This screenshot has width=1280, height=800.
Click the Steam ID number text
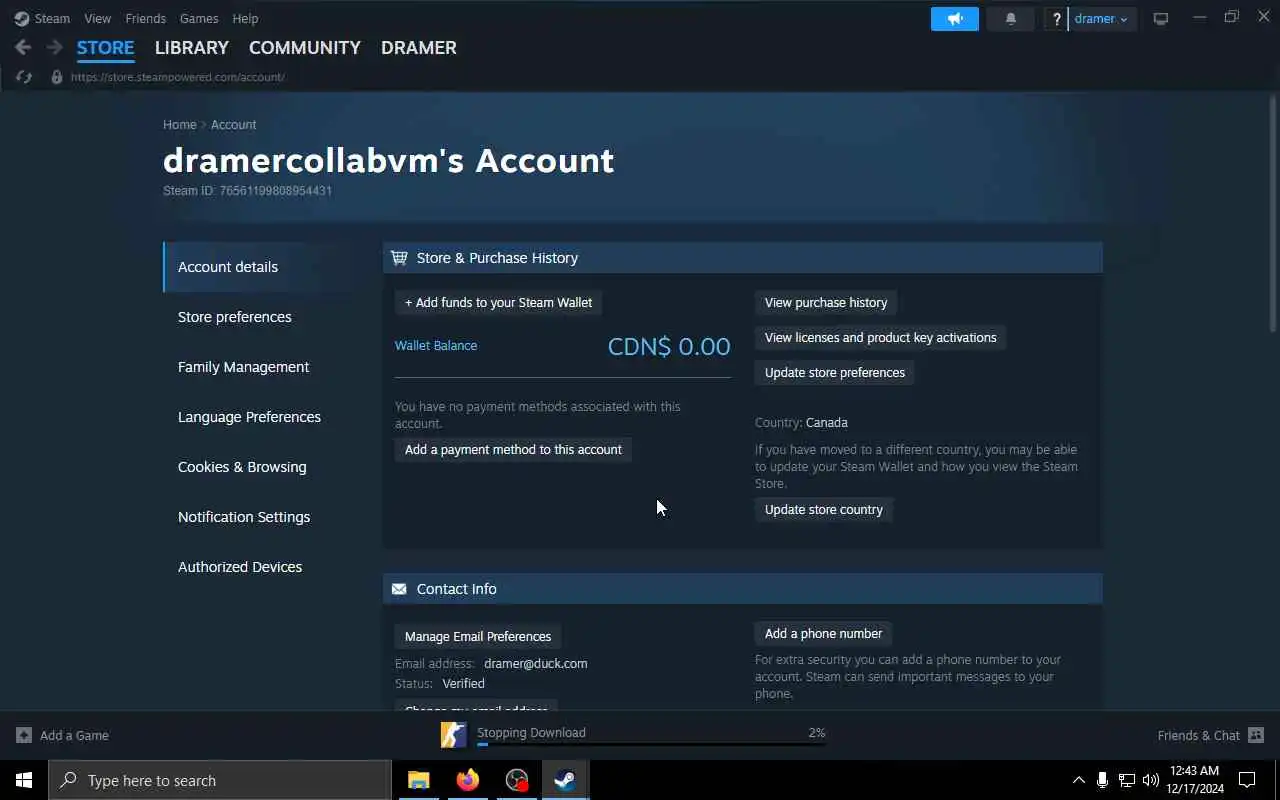click(276, 190)
